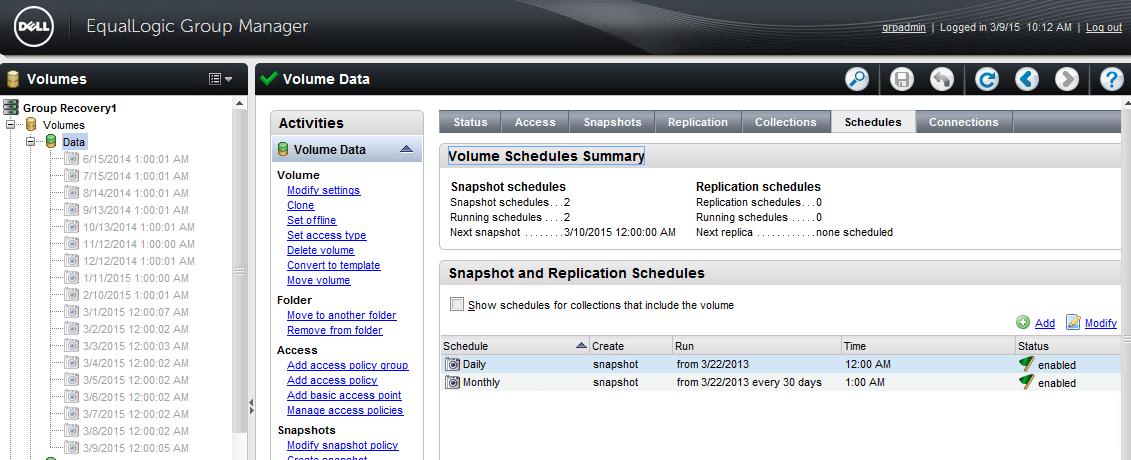Click the volumes tree vertical scrollbar

coord(240,270)
